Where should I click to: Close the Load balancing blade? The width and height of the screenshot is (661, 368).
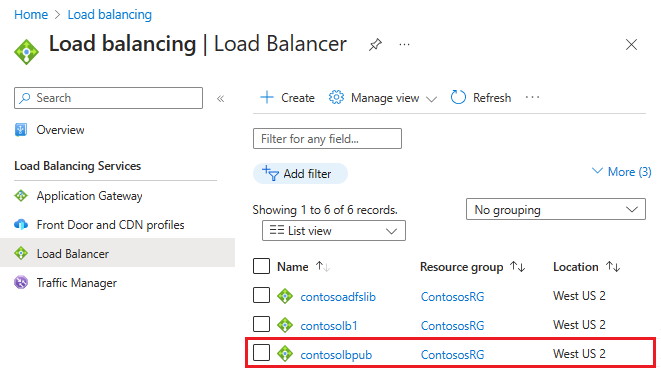(631, 45)
